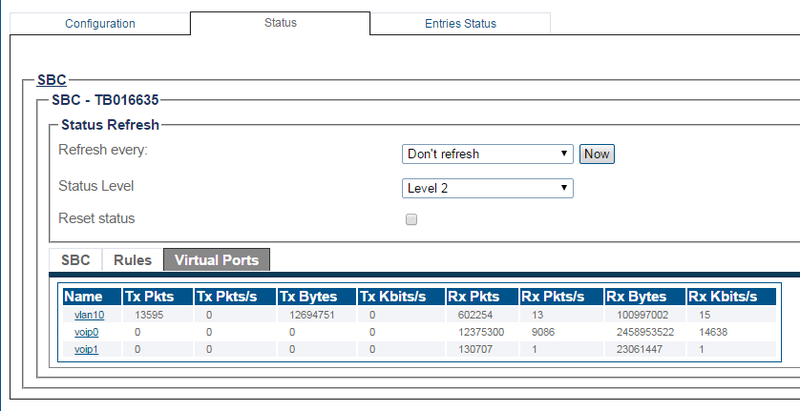Expand the Status Level dropdown
800x411 pixels.
pyautogui.click(x=487, y=187)
